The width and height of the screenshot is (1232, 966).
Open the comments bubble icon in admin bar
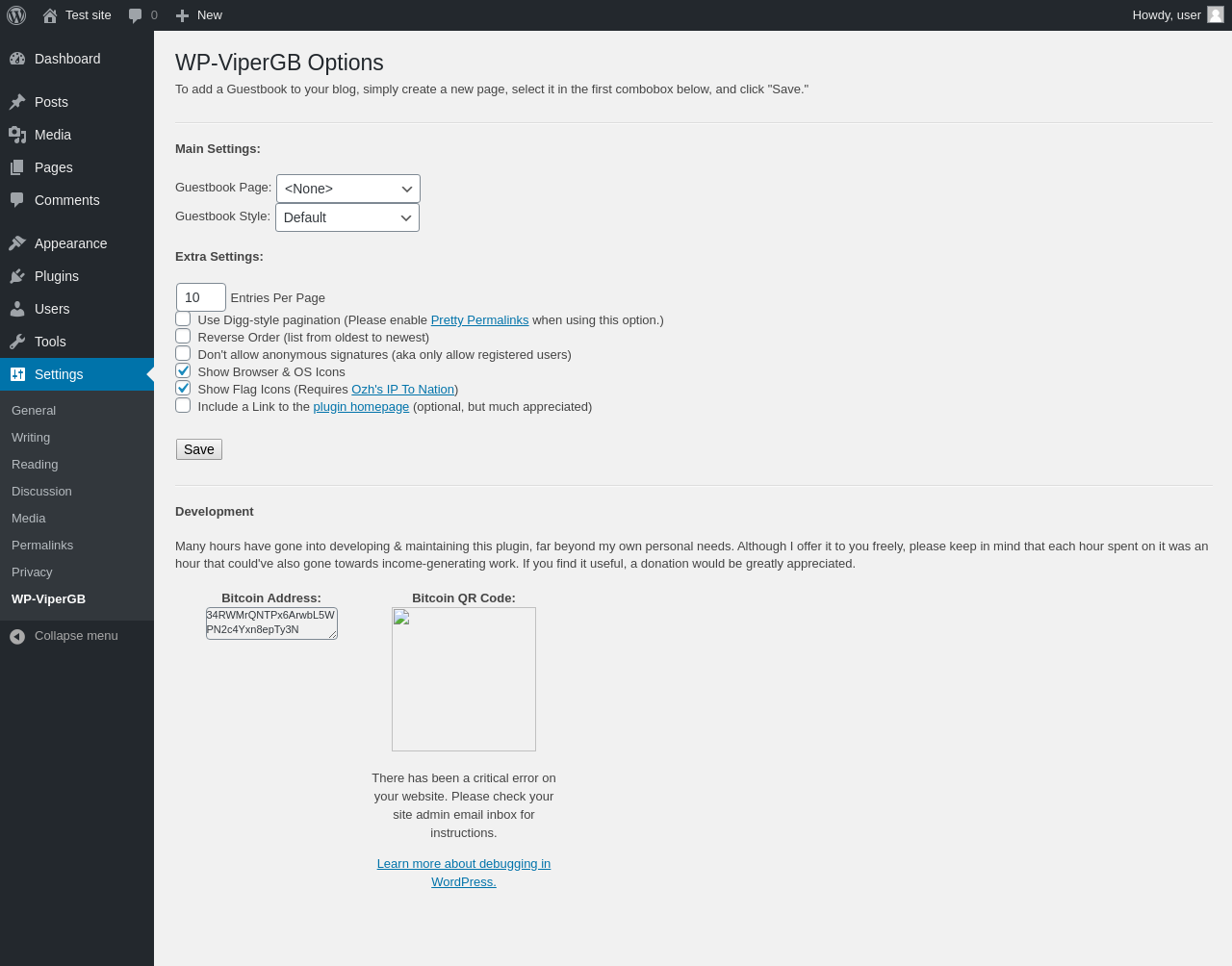136,15
